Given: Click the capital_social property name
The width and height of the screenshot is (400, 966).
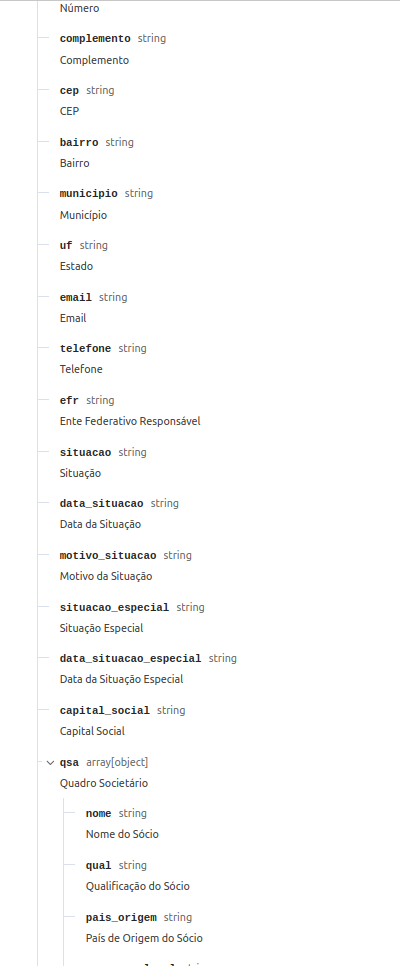Looking at the screenshot, I should pyautogui.click(x=105, y=710).
